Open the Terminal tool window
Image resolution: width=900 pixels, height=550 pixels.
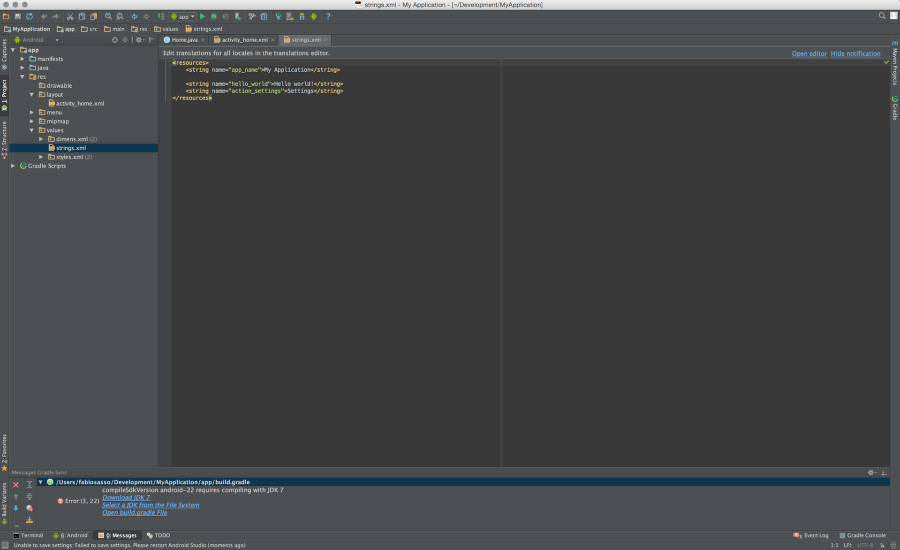tap(28, 535)
